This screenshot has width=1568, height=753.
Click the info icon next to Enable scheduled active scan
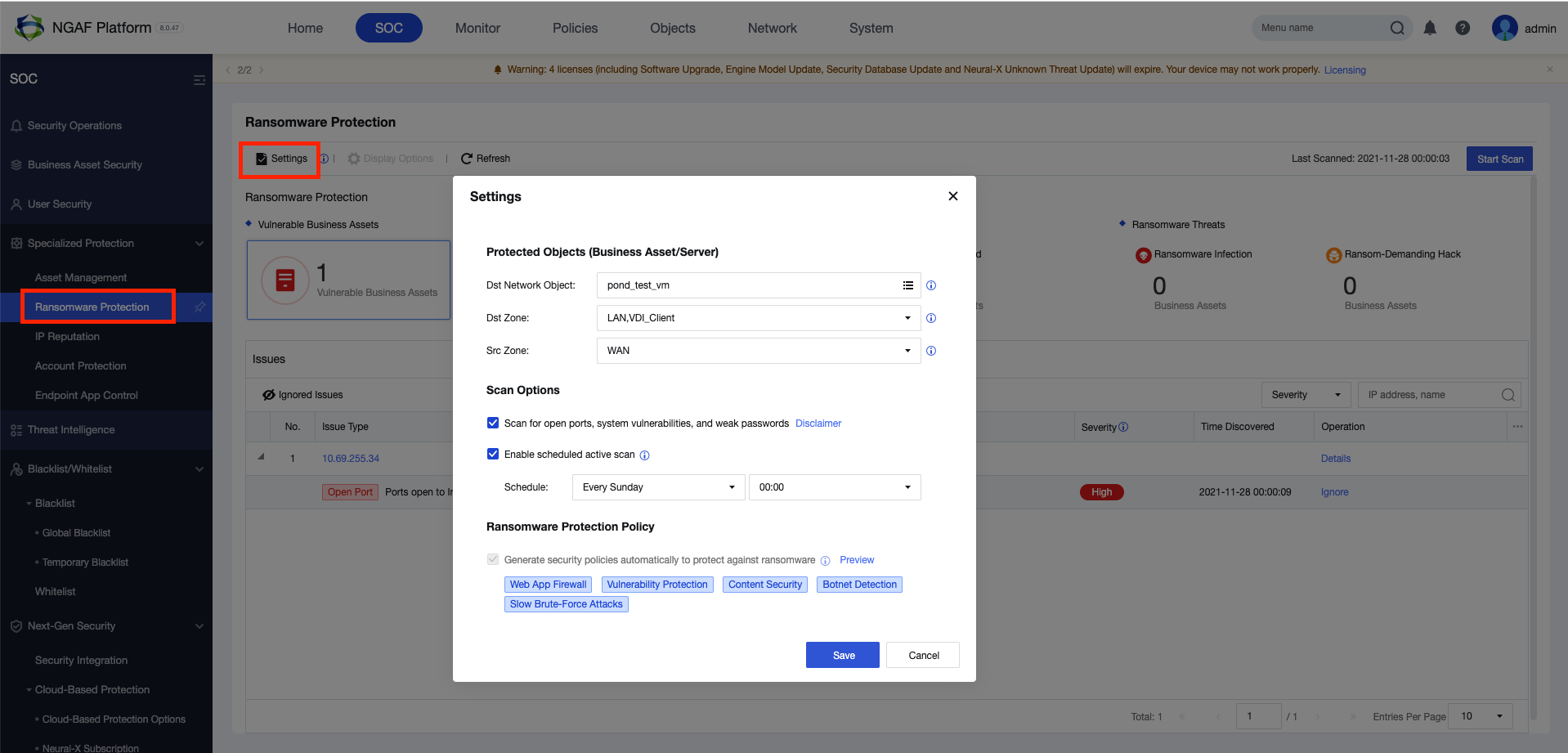(644, 455)
